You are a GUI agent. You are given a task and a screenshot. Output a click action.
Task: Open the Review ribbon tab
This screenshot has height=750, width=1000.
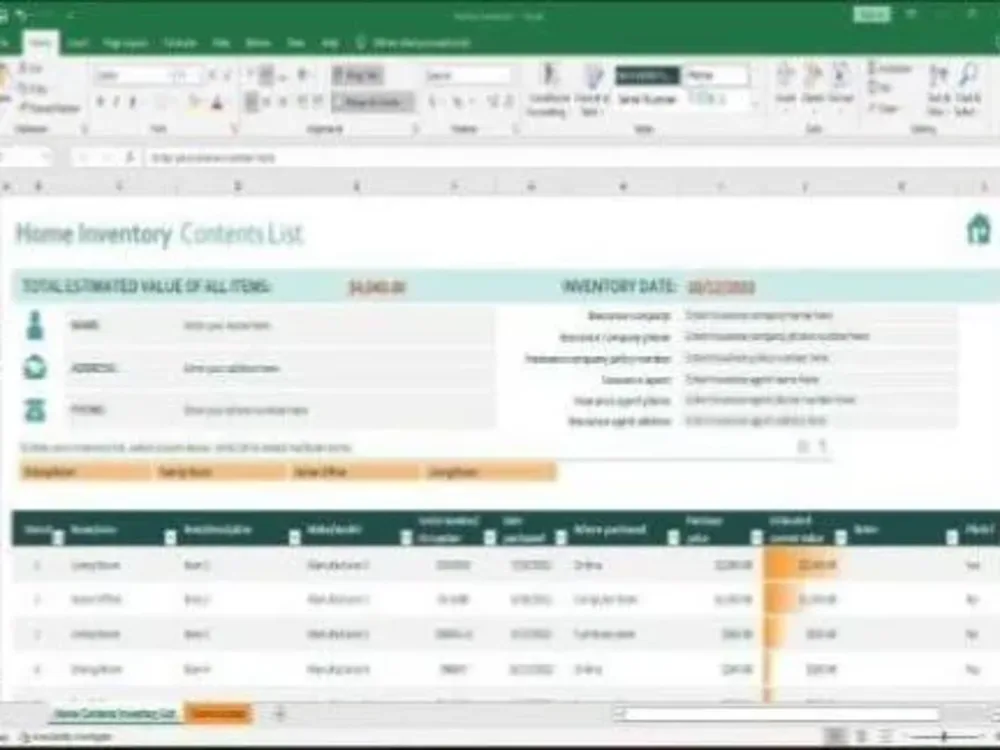pyautogui.click(x=258, y=43)
